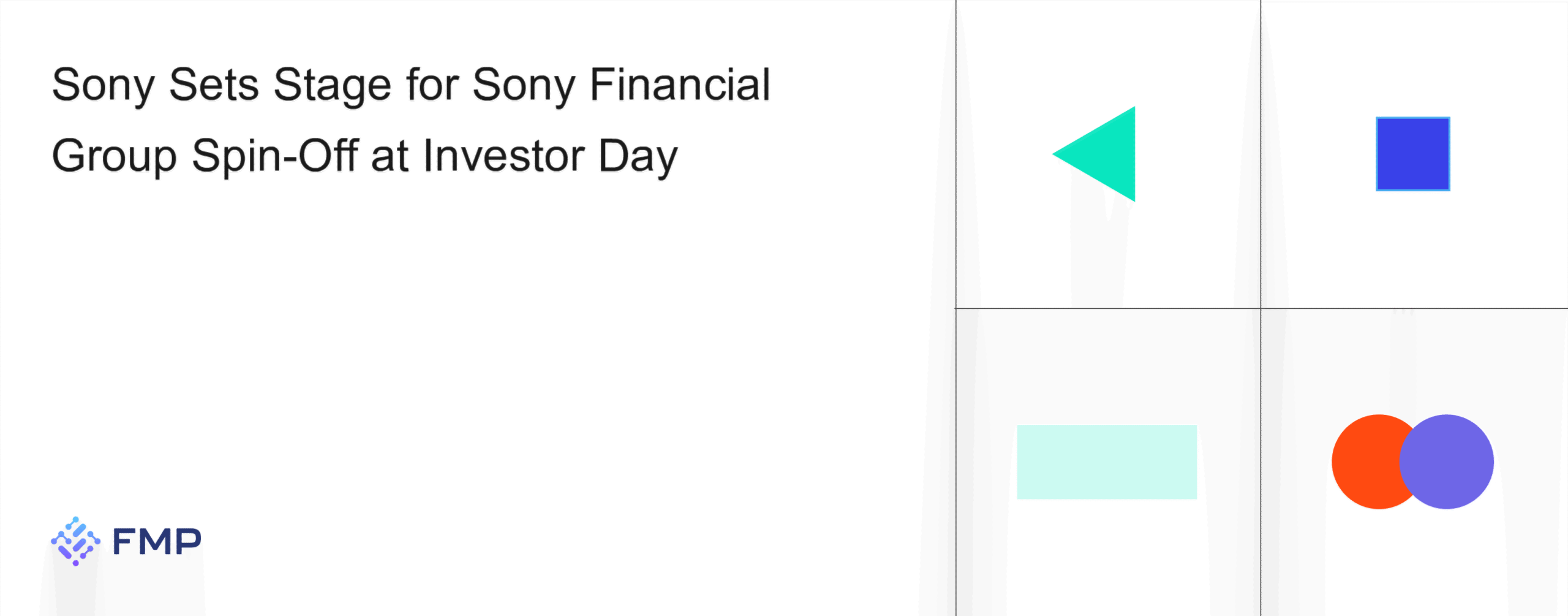
Task: Click the horizontal line above the mint rectangle
Action: pos(1108,308)
